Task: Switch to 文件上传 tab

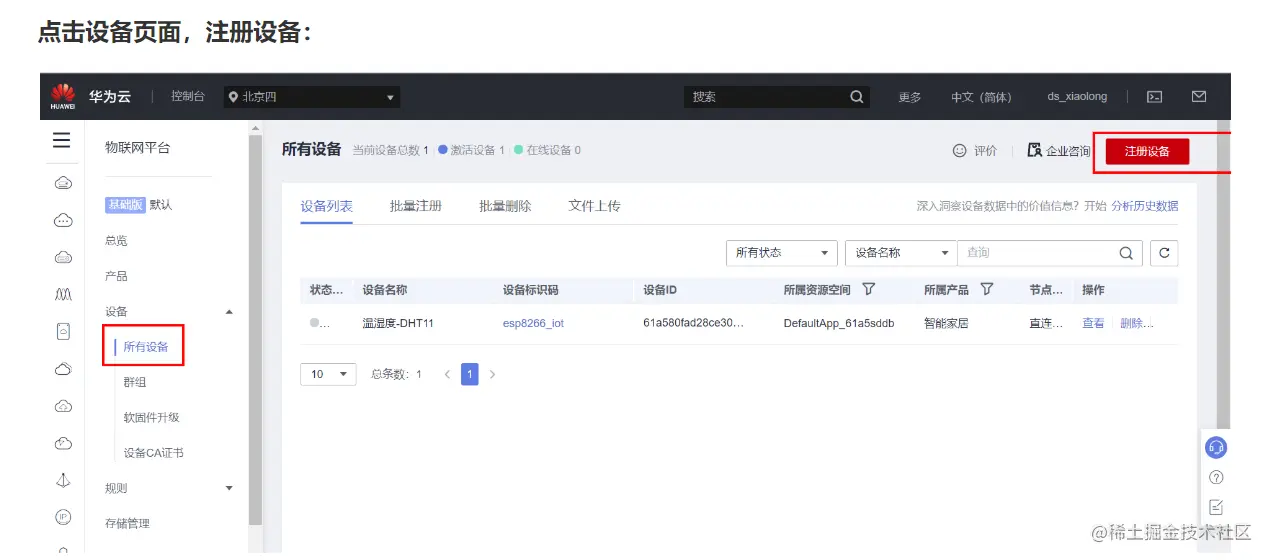Action: (594, 206)
